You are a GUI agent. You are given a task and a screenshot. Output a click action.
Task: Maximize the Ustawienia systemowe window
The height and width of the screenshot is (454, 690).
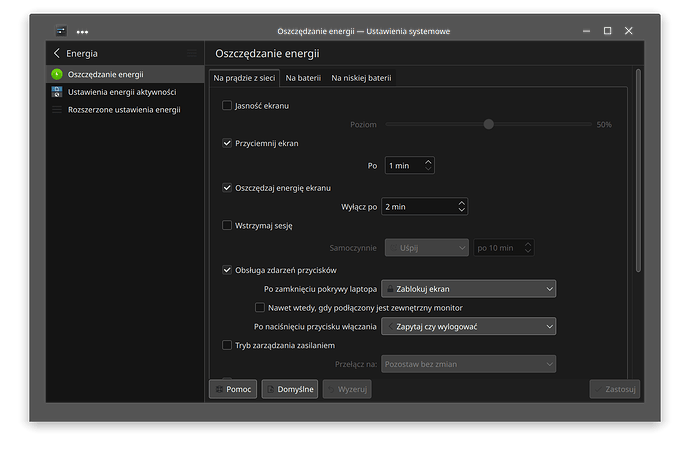click(x=607, y=31)
